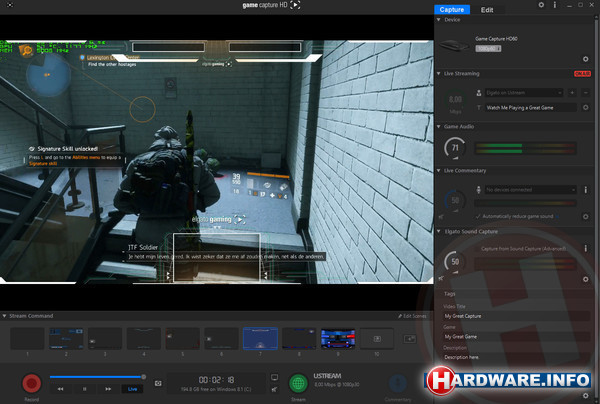Viewport: 600px width, 404px height.
Task: Open stream title settings gear
Action: [x=585, y=108]
